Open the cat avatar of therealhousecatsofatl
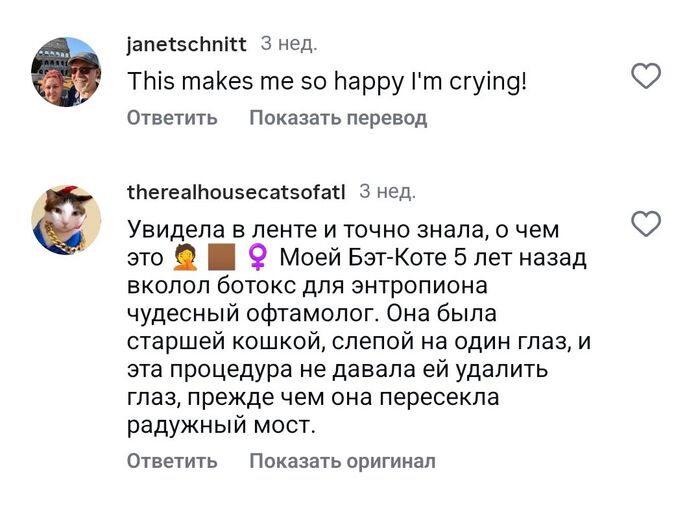The height and width of the screenshot is (512, 700). coord(66,220)
